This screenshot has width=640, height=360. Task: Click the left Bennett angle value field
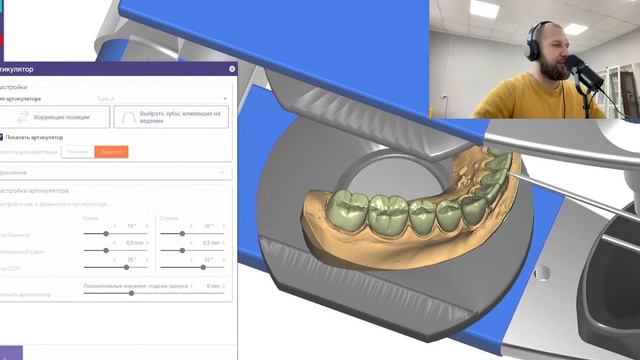pos(131,226)
